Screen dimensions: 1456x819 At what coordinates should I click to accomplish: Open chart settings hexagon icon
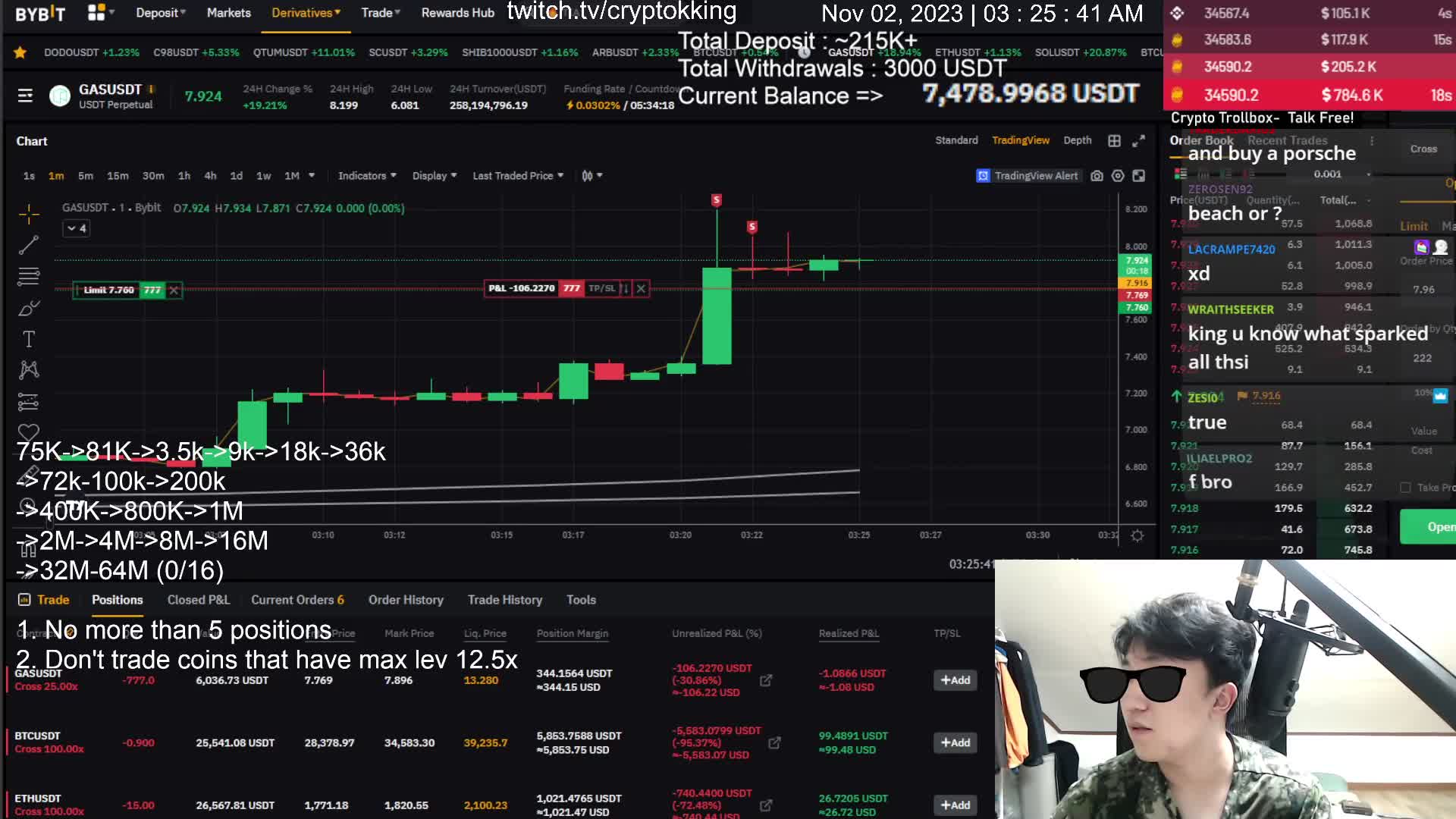click(1118, 176)
